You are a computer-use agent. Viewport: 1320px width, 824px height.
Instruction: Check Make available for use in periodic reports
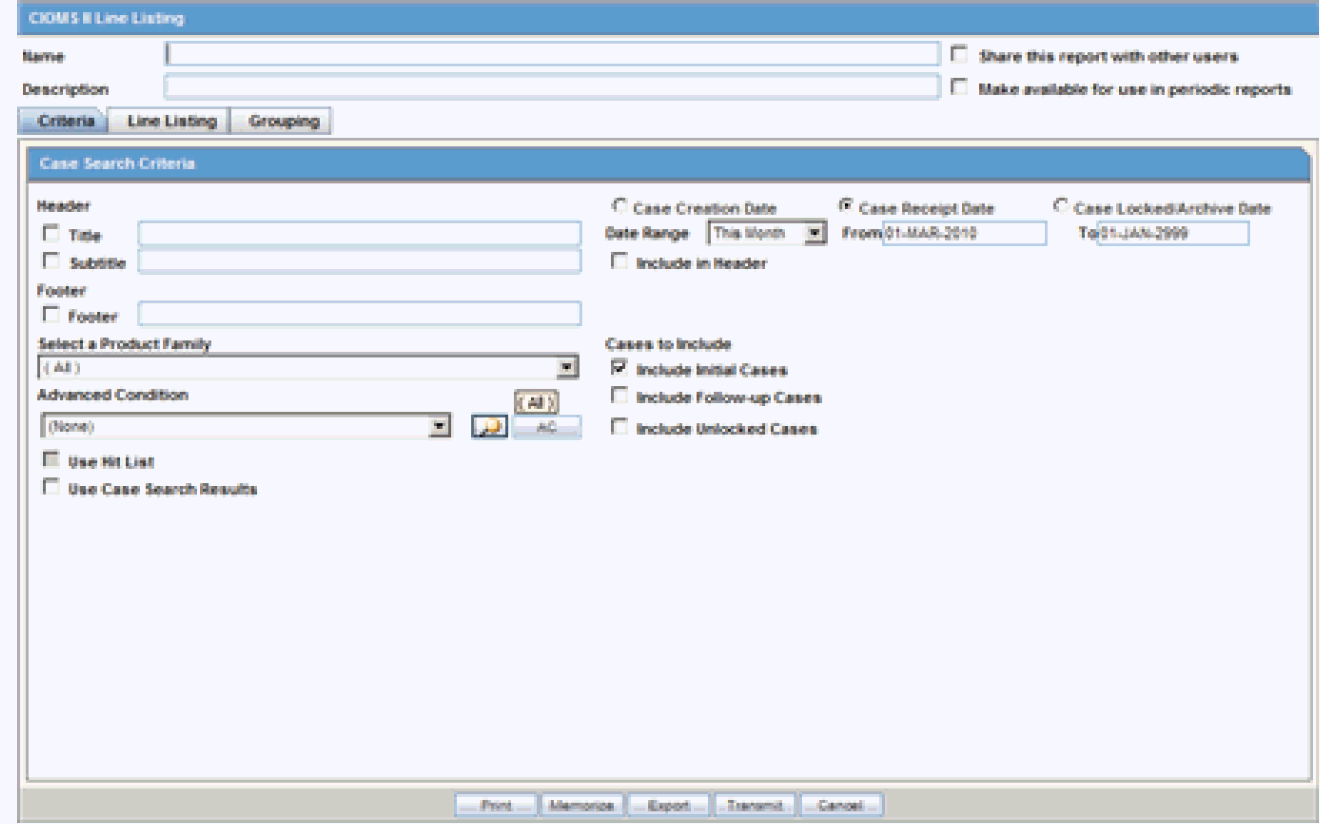point(960,88)
